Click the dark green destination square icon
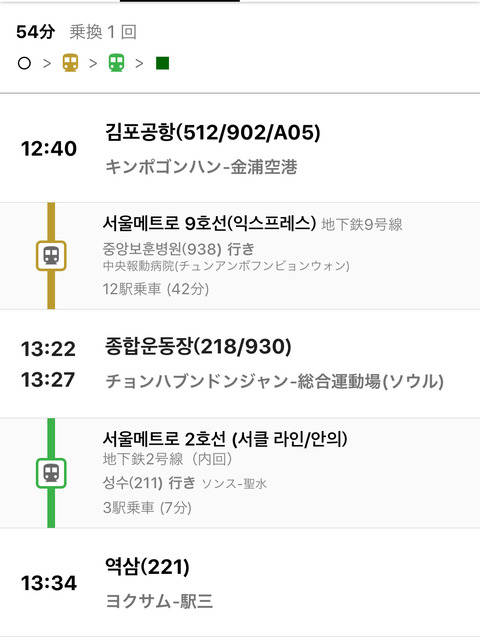480x637 pixels. tap(162, 63)
